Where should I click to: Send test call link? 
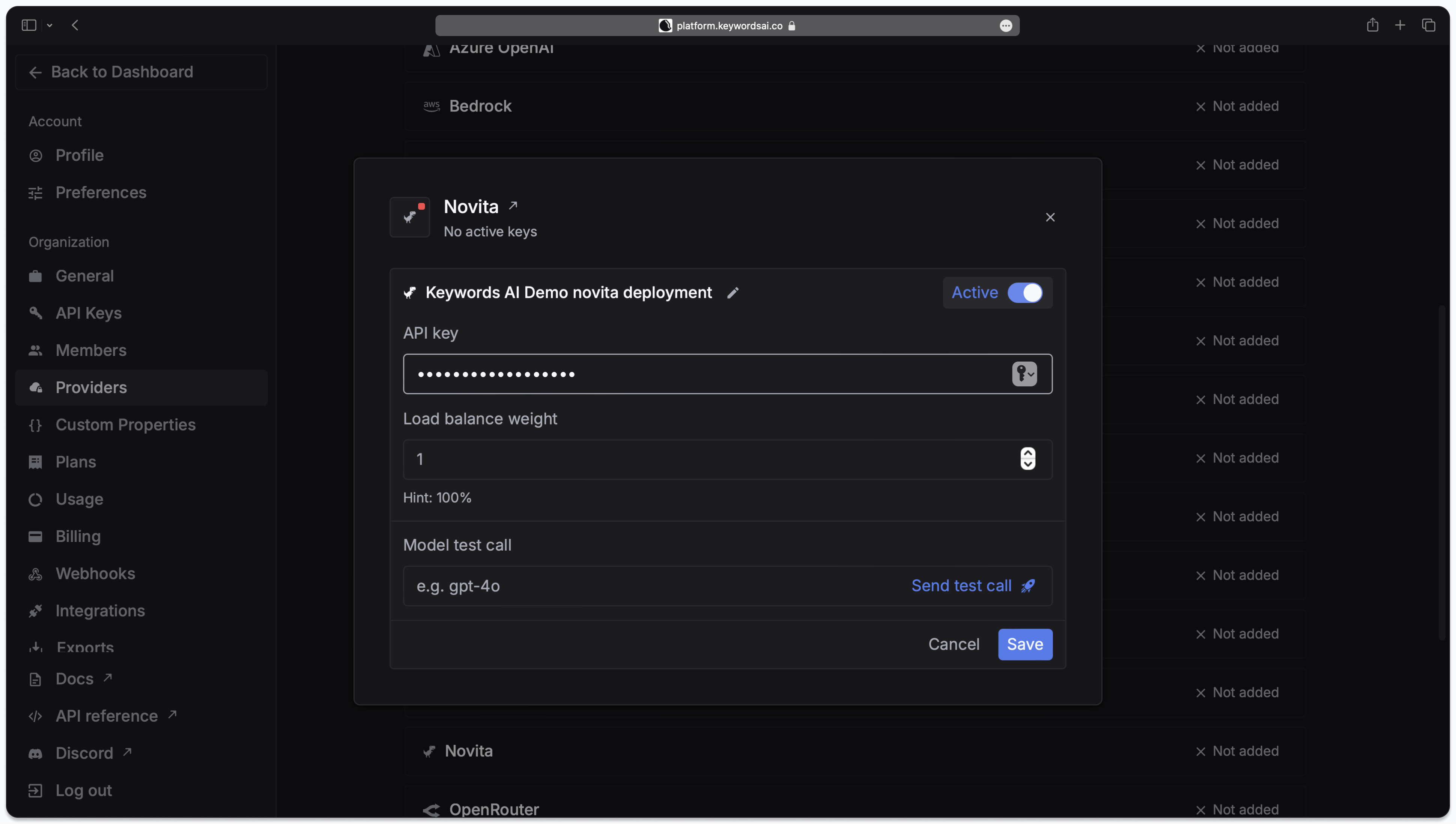[961, 586]
